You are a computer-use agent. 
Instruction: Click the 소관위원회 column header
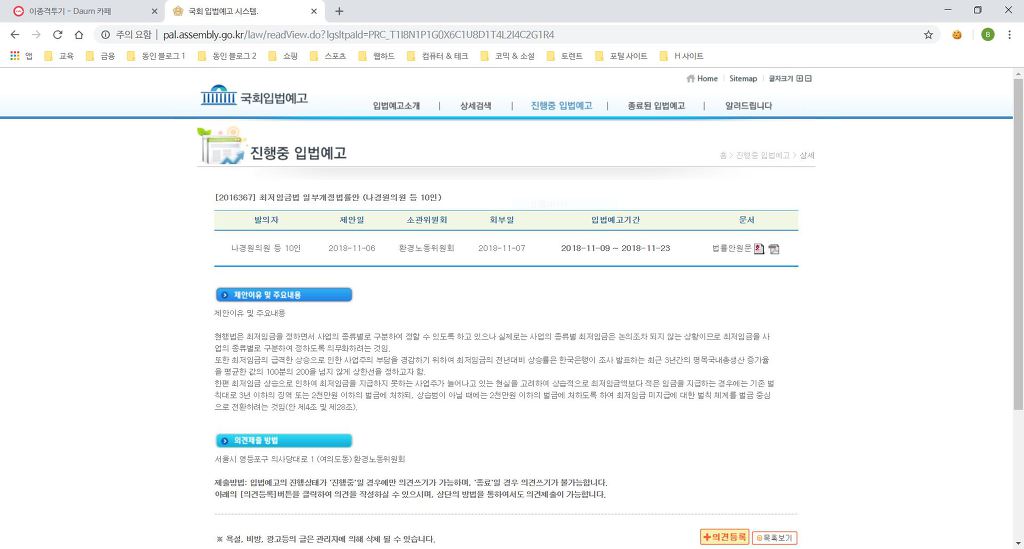(x=426, y=220)
